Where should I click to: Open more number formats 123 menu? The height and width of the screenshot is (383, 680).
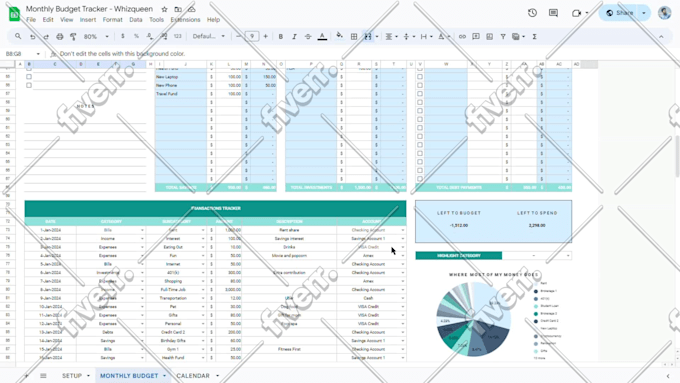[177, 36]
